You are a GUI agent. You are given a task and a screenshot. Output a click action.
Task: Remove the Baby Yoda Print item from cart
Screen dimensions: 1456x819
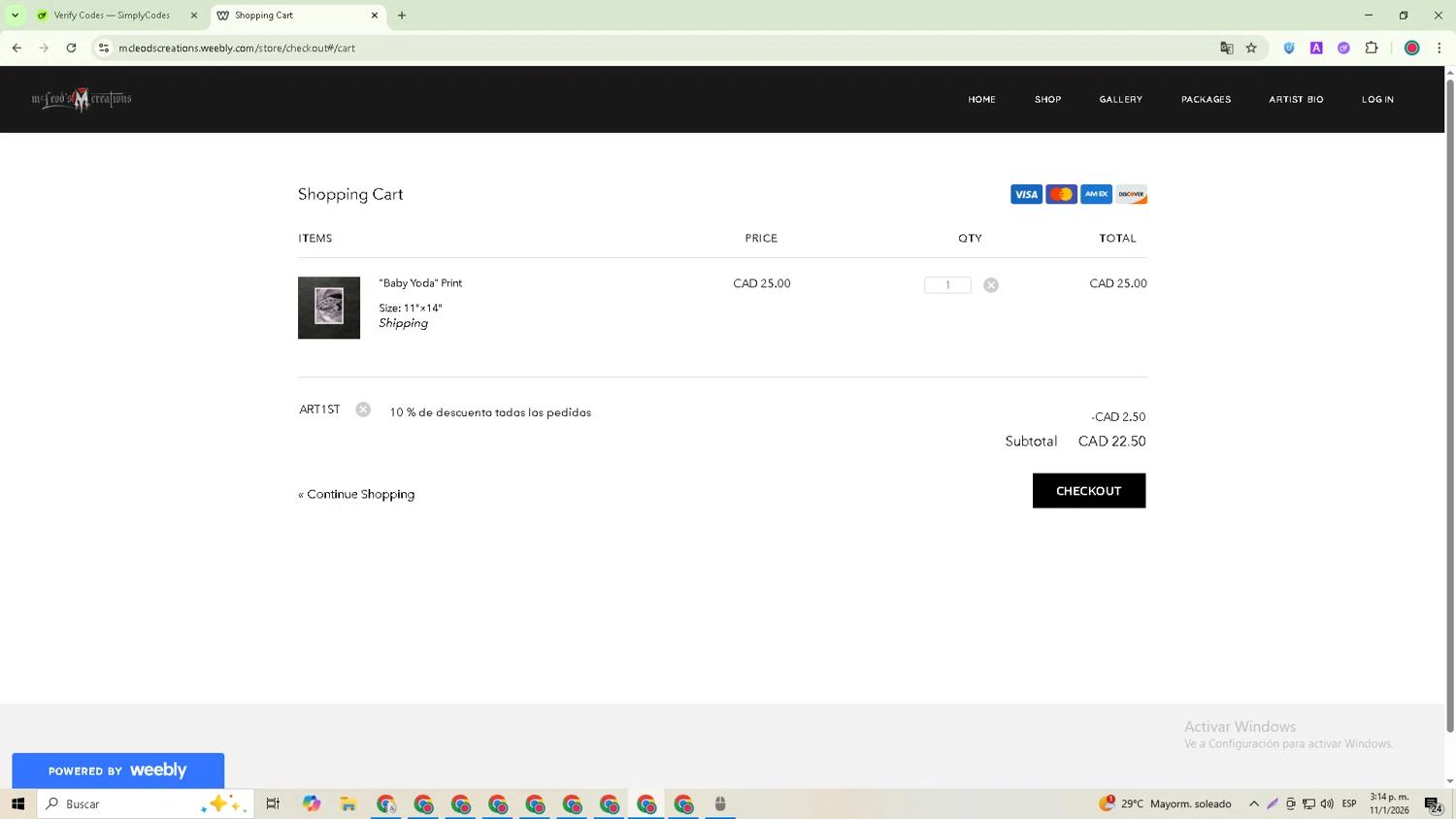991,285
